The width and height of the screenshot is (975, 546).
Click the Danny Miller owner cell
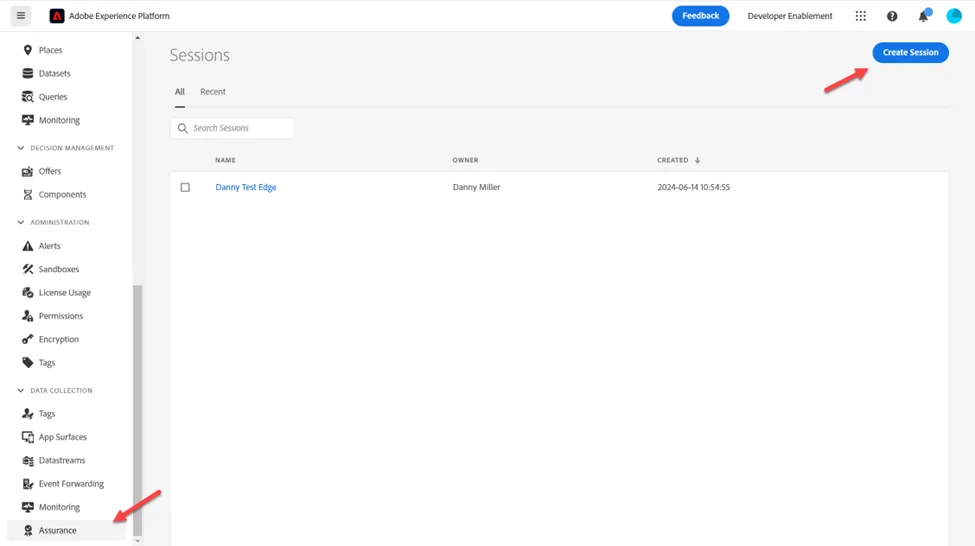click(476, 187)
